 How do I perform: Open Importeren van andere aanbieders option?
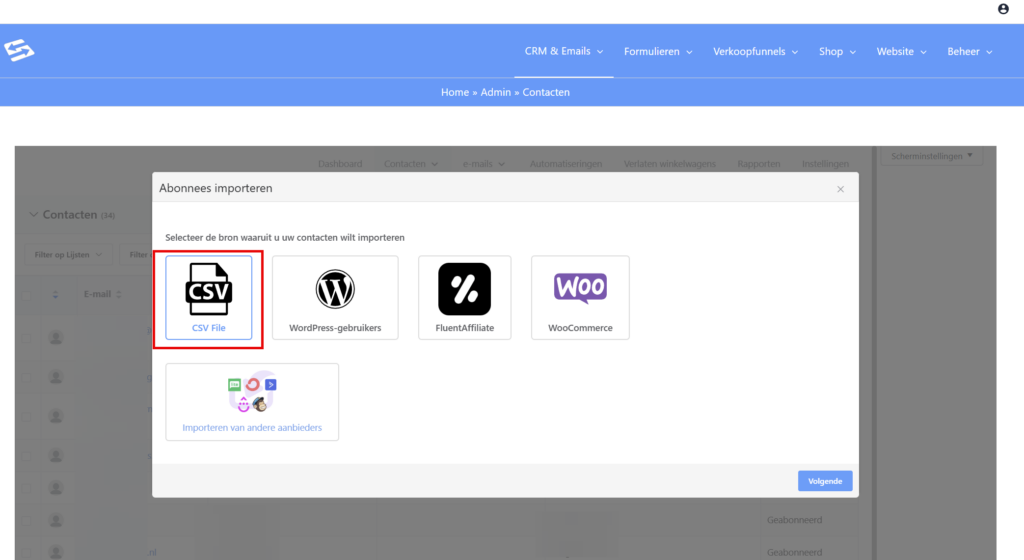click(252, 402)
